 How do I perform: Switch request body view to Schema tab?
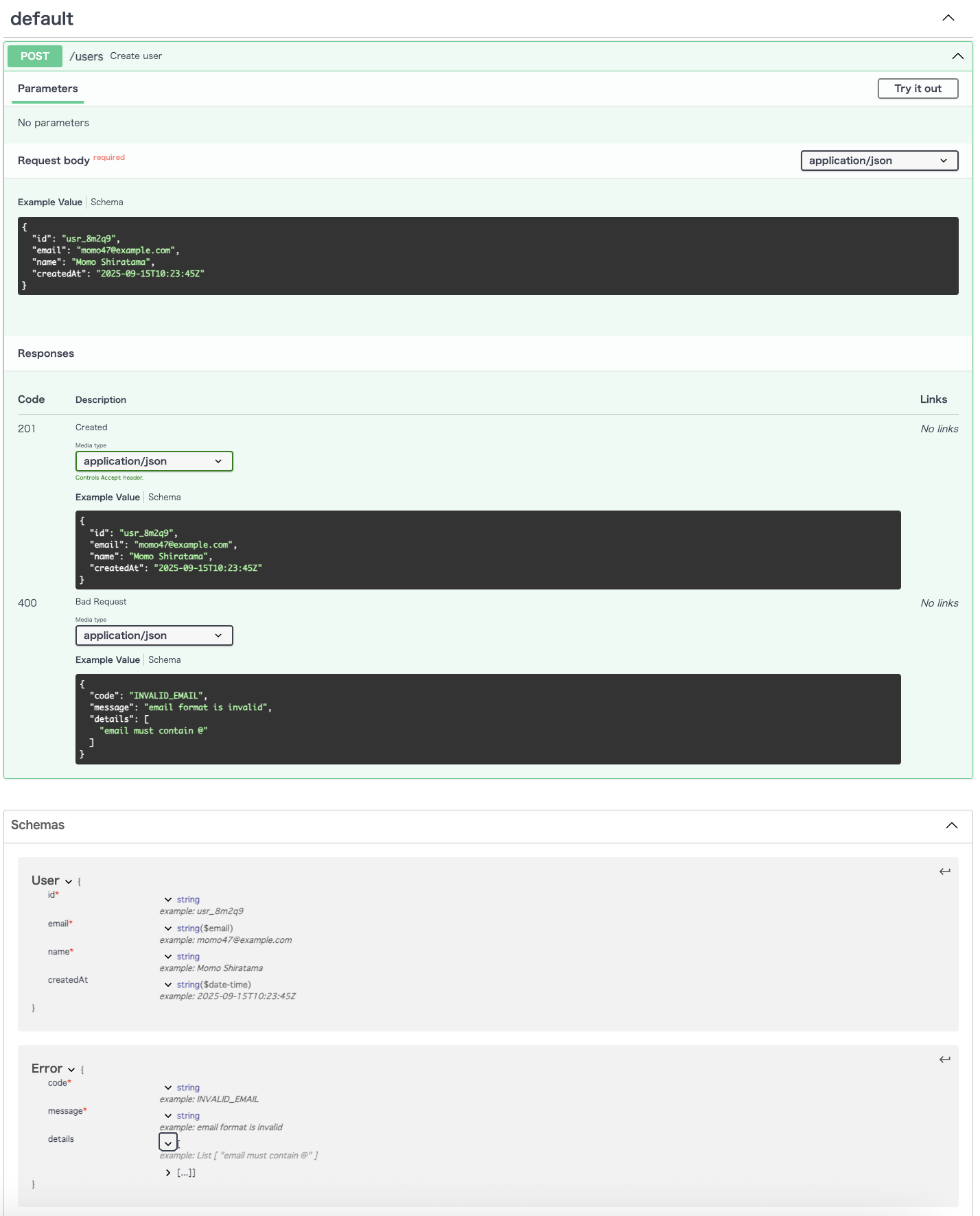pos(107,202)
